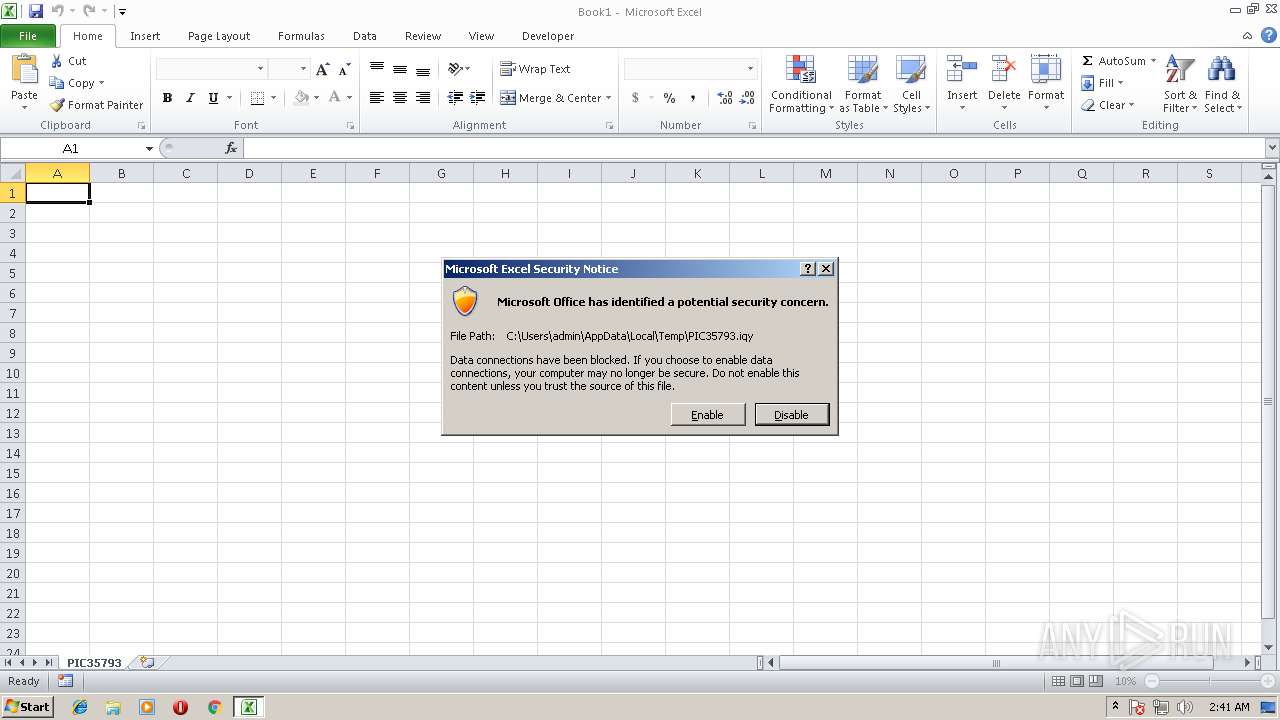This screenshot has height=720, width=1280.
Task: Open the Number Format dropdown
Action: tap(750, 69)
